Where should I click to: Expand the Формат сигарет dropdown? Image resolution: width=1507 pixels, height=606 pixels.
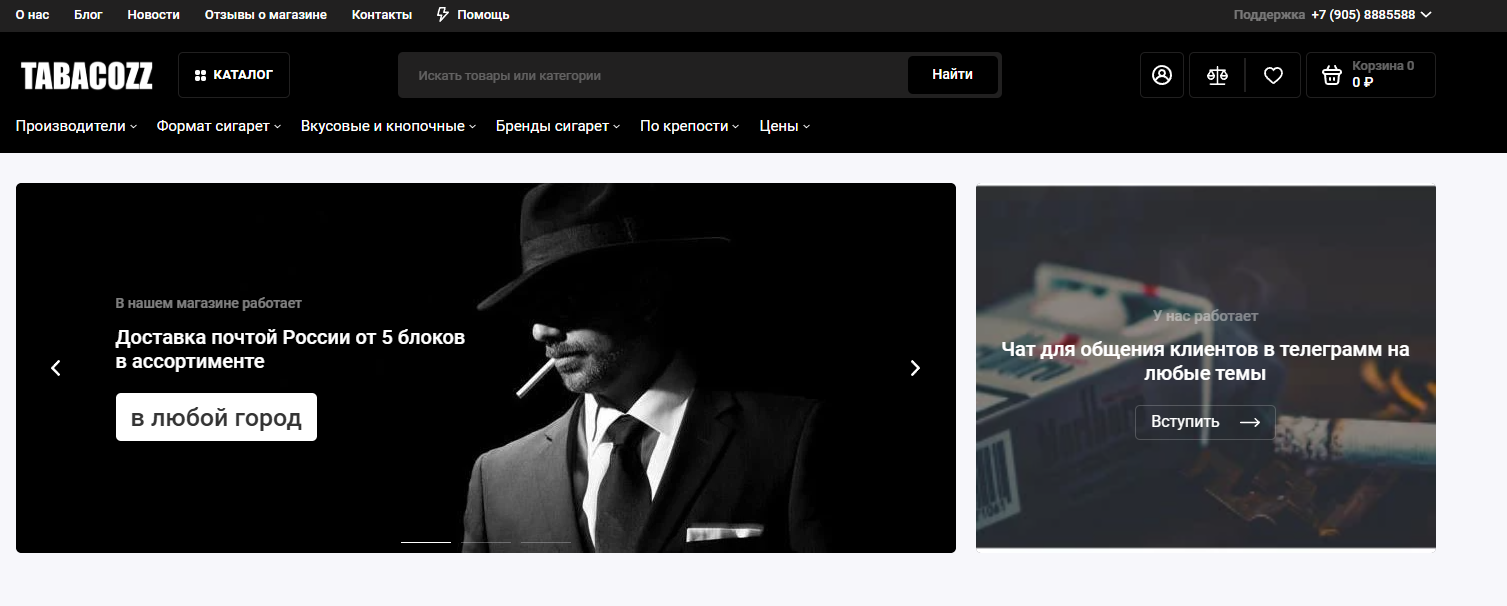pos(219,126)
